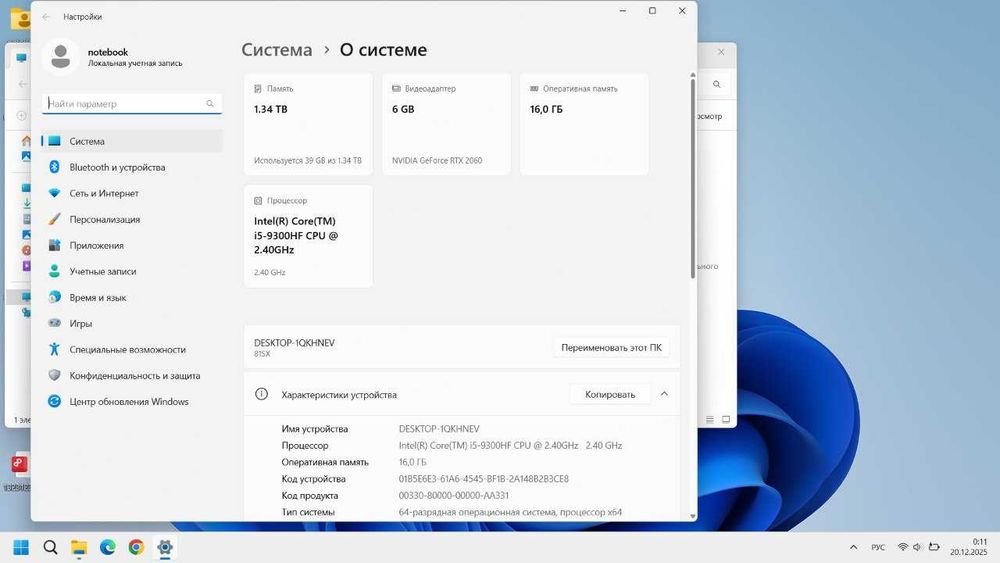Open Центр обновления Windows
Image resolution: width=1000 pixels, height=563 pixels.
(x=132, y=402)
